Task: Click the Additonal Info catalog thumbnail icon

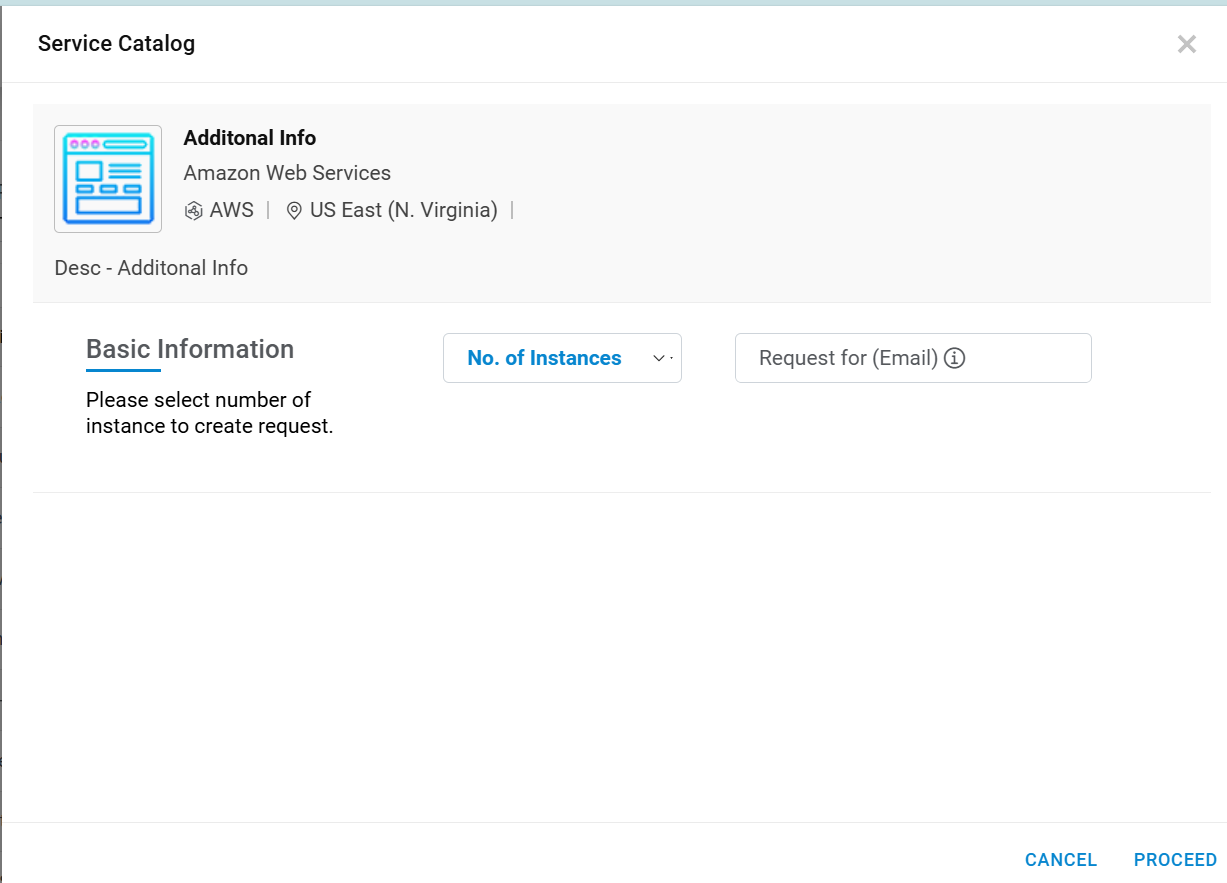Action: (108, 179)
